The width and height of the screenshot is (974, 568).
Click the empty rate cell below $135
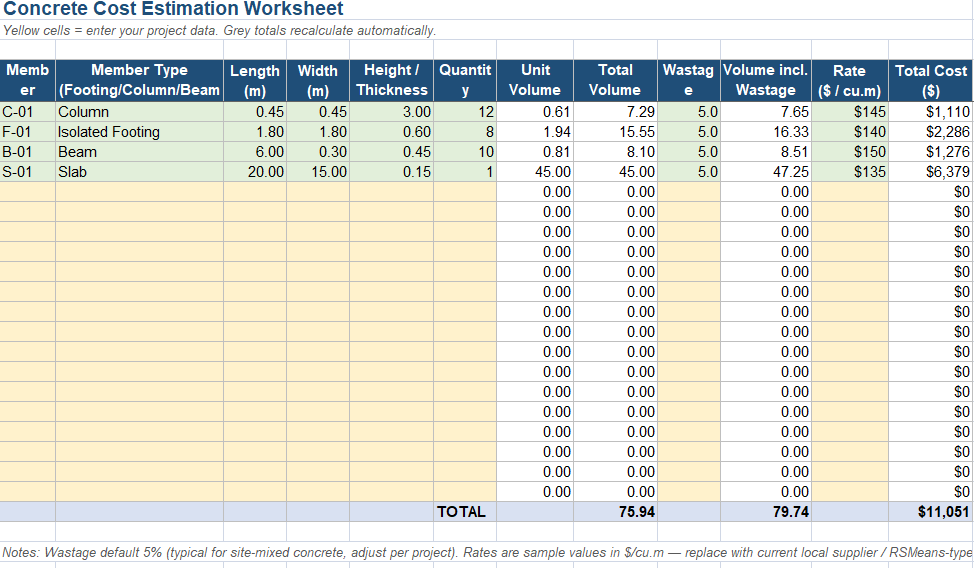pyautogui.click(x=850, y=191)
